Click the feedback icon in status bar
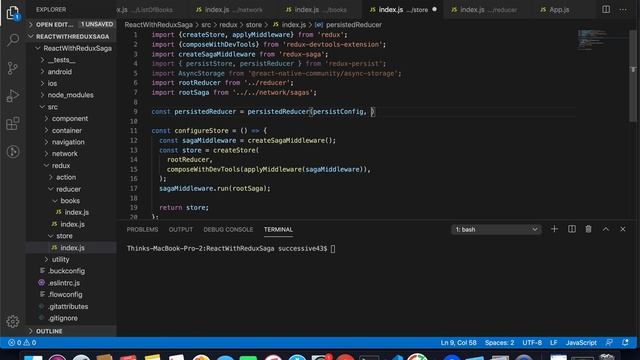This screenshot has height=360, width=640. pyautogui.click(x=609, y=343)
